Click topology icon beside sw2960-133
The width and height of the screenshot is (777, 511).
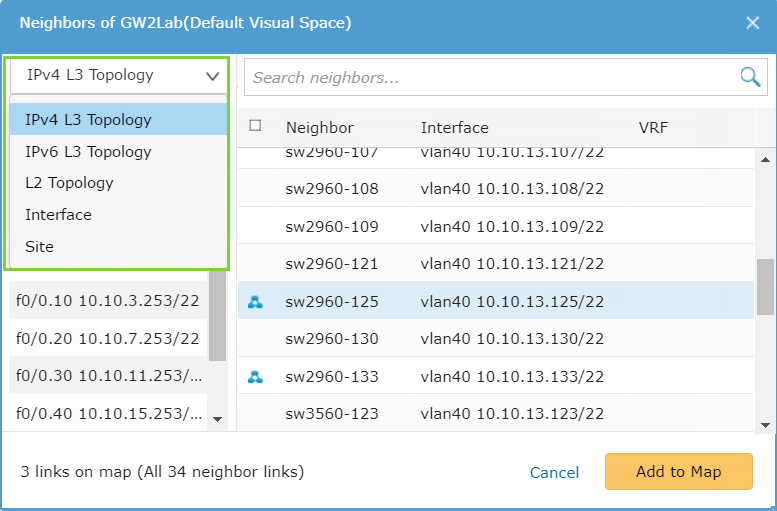tap(255, 377)
